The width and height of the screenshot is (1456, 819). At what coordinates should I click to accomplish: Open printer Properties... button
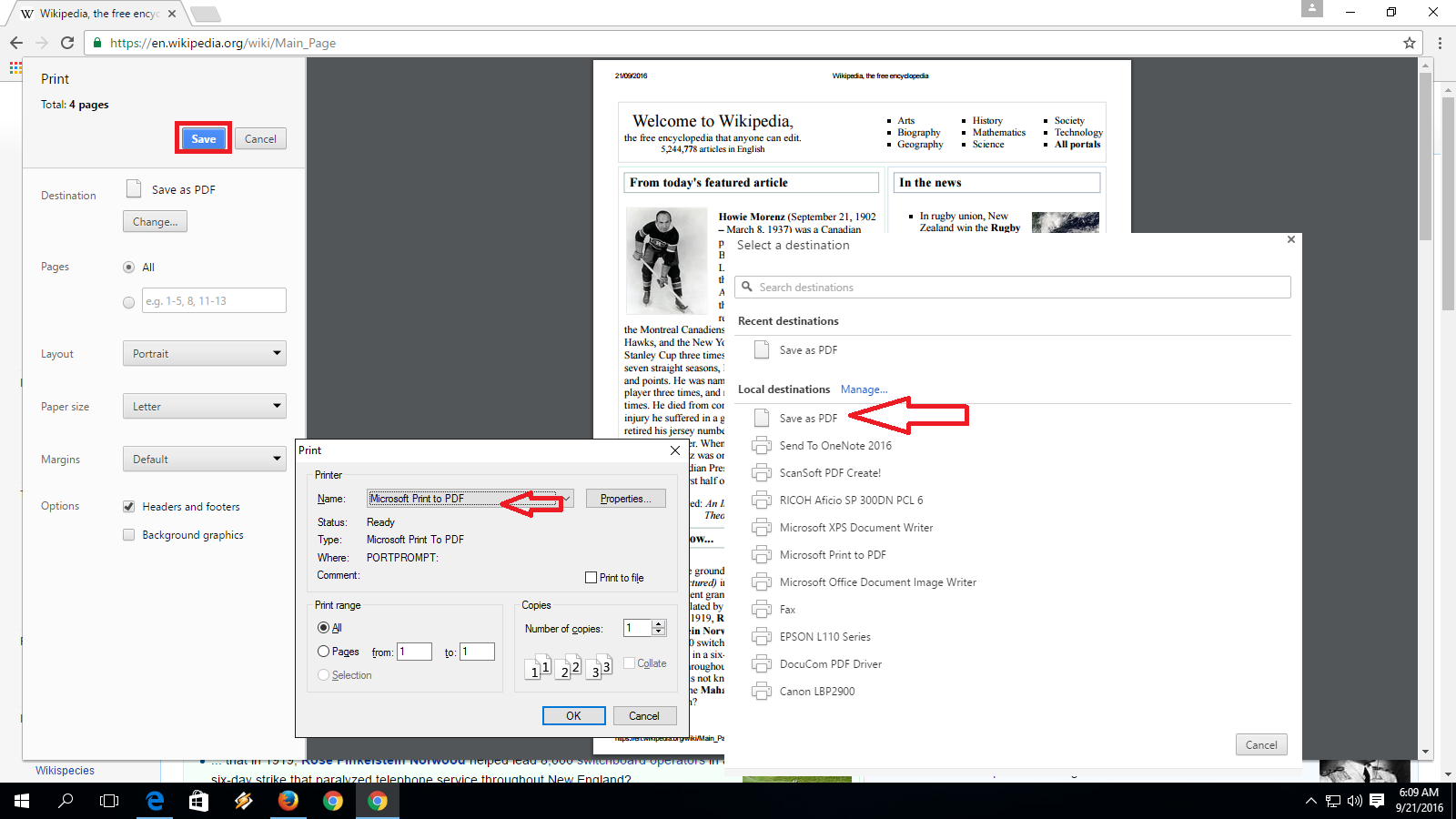[625, 499]
